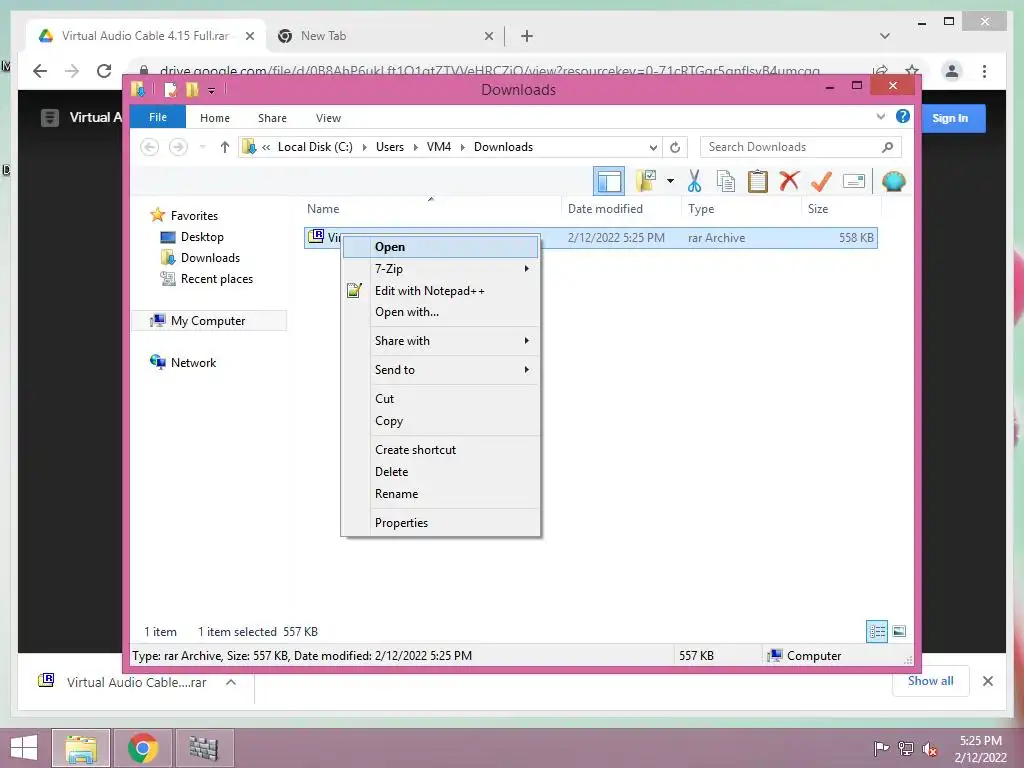Click the blue shell toolbar icon
The image size is (1024, 768).
pos(893,181)
